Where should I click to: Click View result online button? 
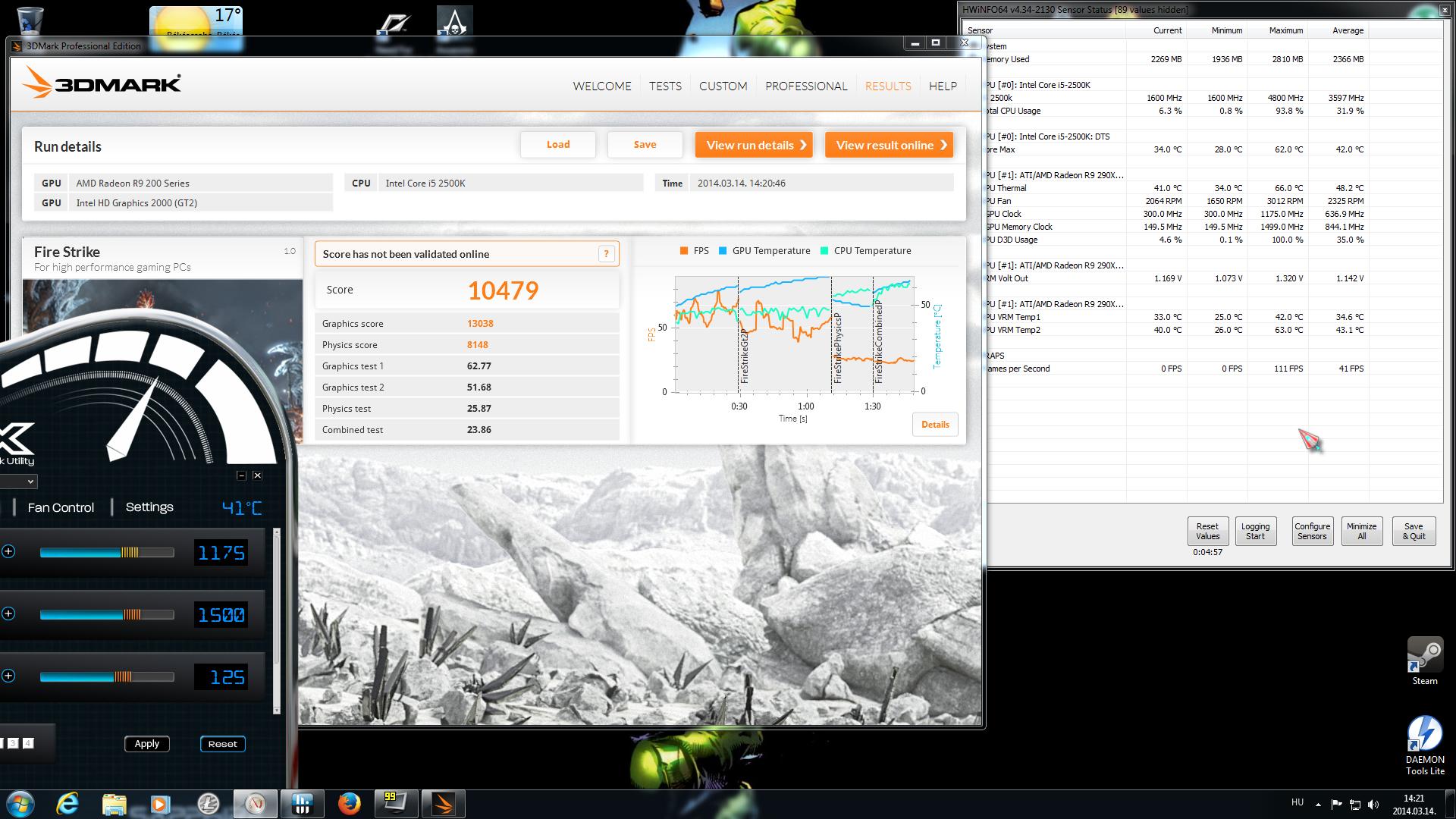coord(890,145)
